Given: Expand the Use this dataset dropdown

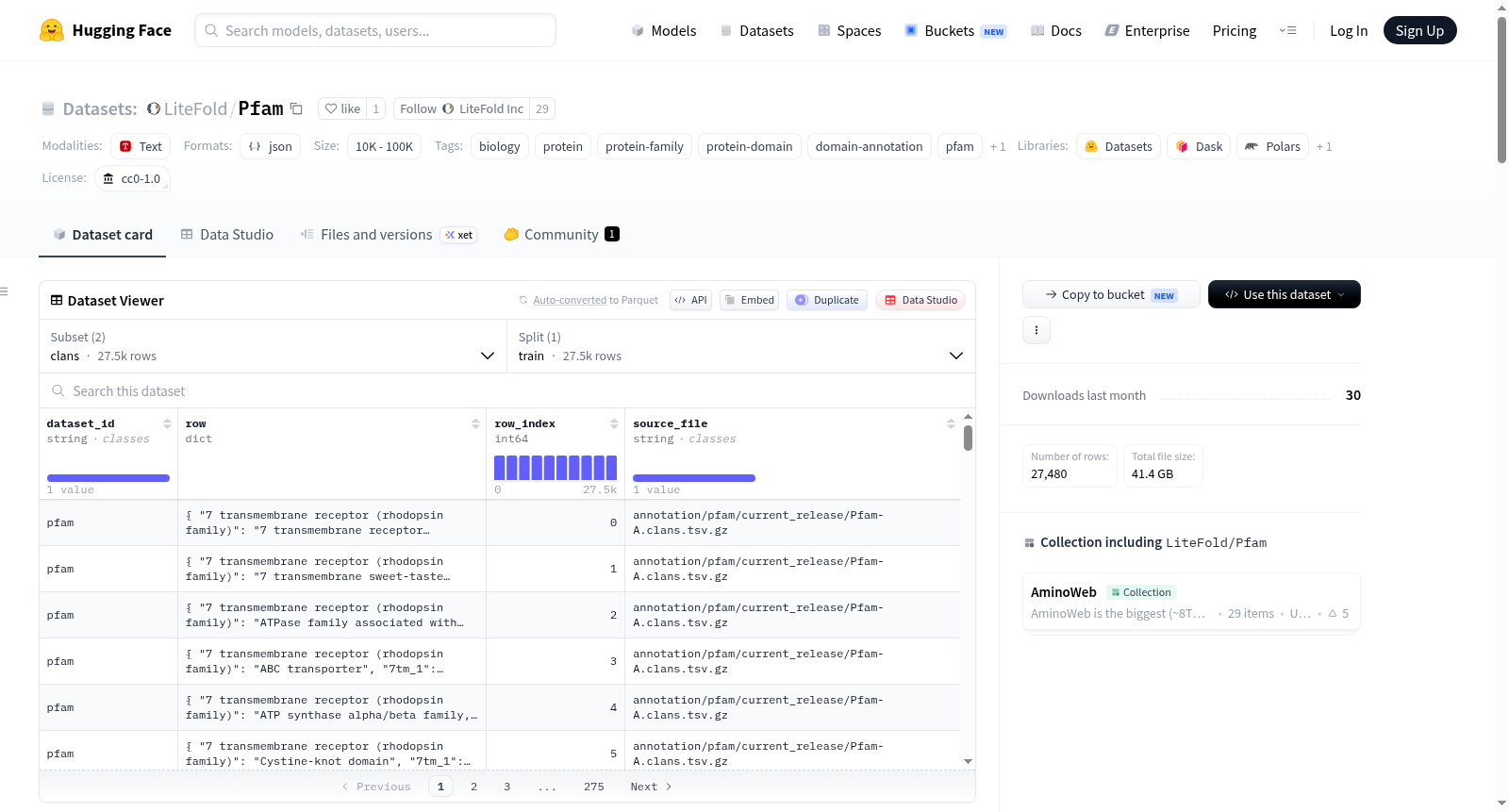Looking at the screenshot, I should click(x=1285, y=294).
